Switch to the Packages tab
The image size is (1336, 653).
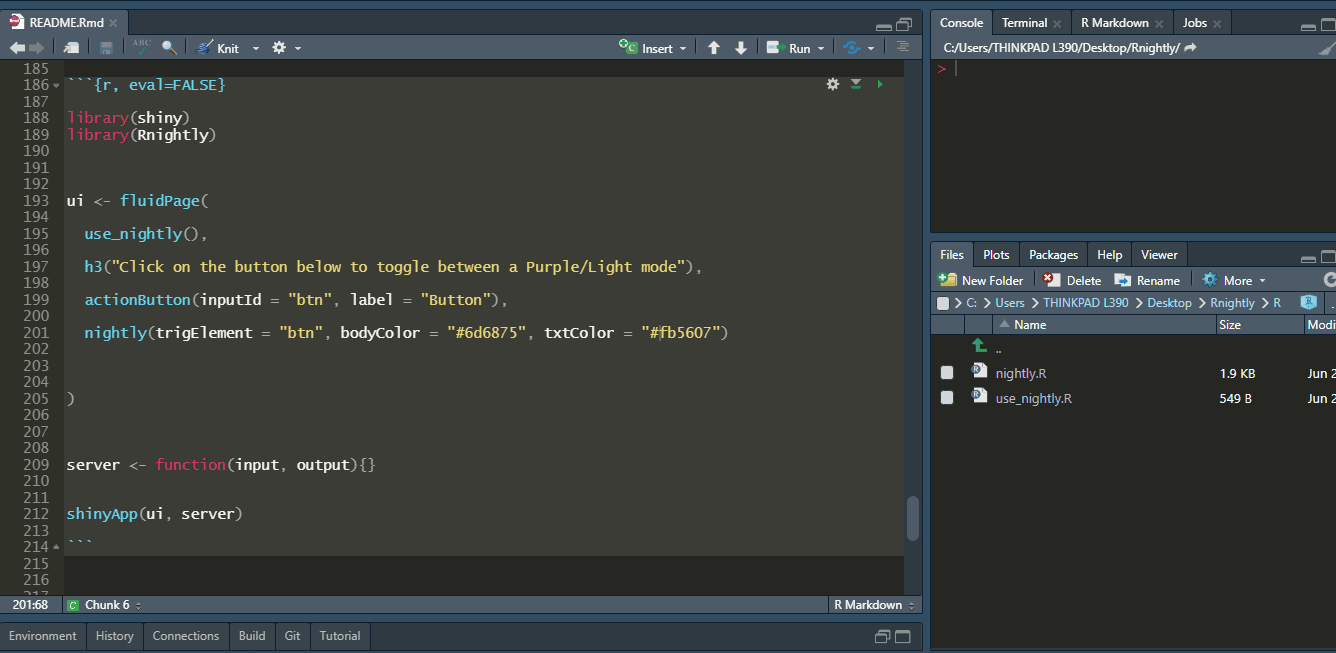[x=1053, y=255]
